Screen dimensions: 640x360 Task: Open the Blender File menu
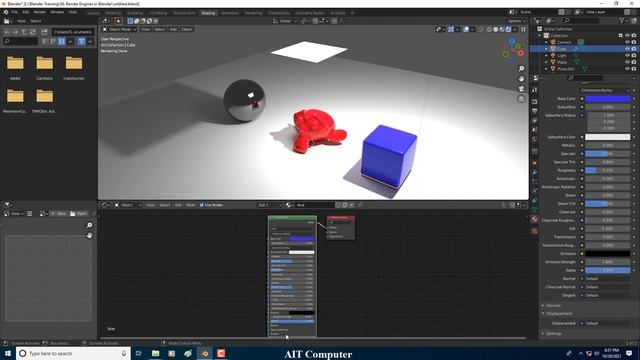15,12
